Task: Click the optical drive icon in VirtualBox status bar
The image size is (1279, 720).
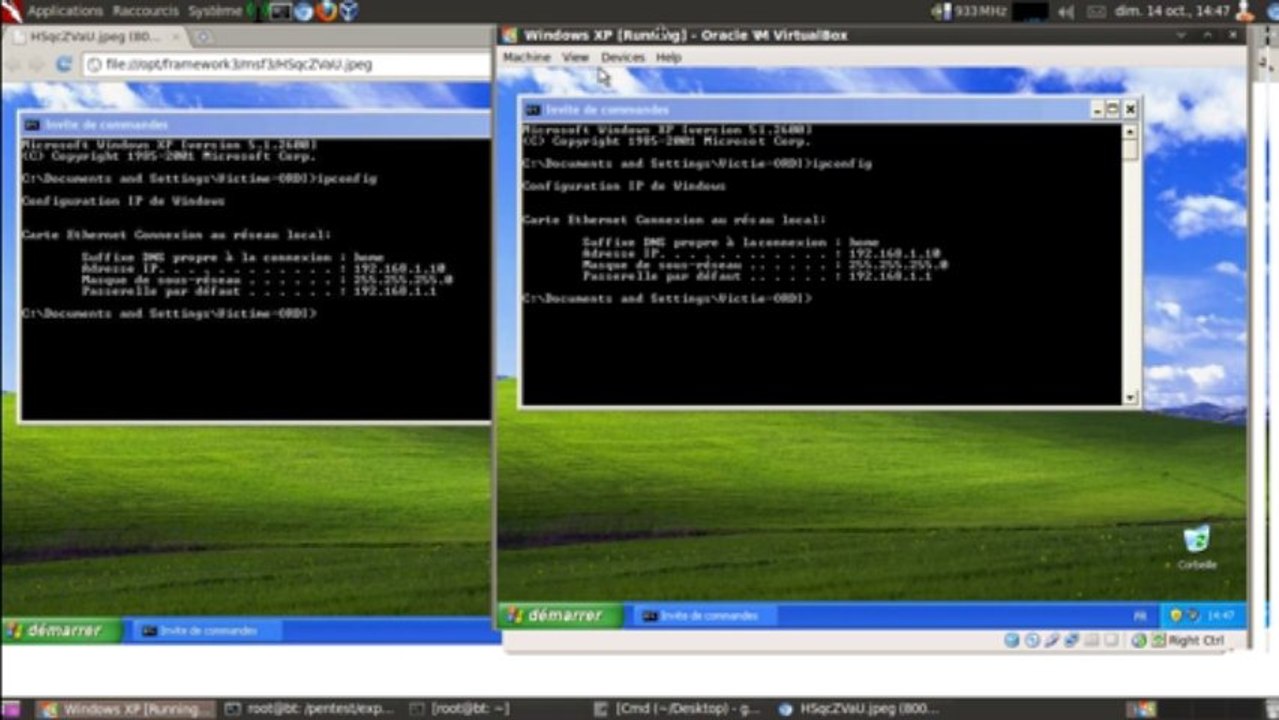Action: [x=1032, y=640]
